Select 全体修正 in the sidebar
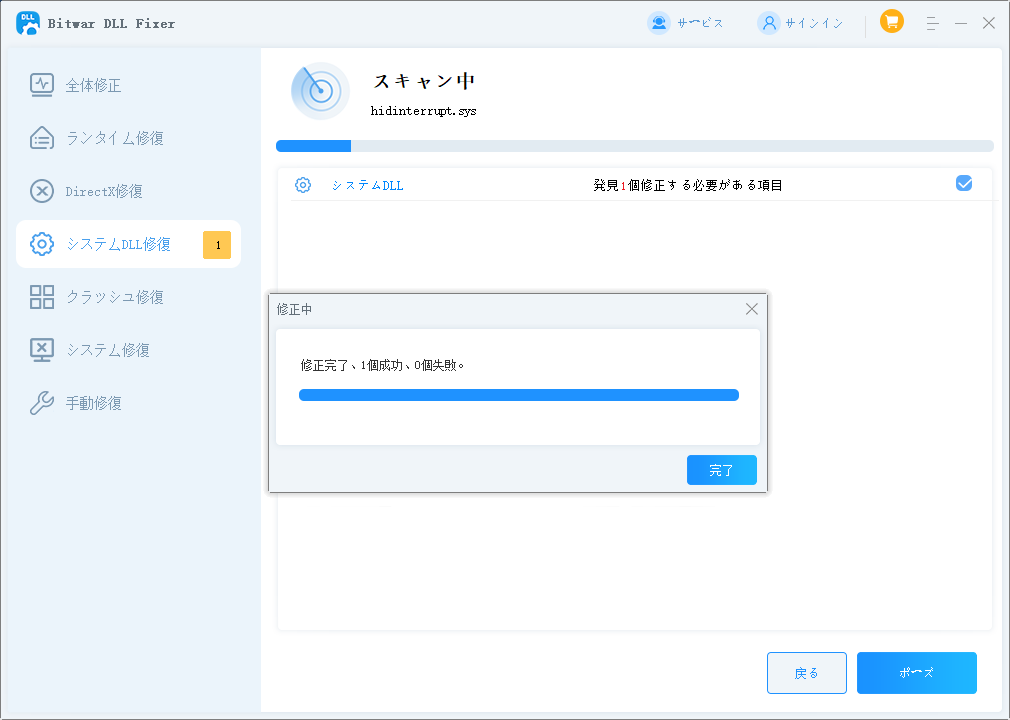 [93, 85]
